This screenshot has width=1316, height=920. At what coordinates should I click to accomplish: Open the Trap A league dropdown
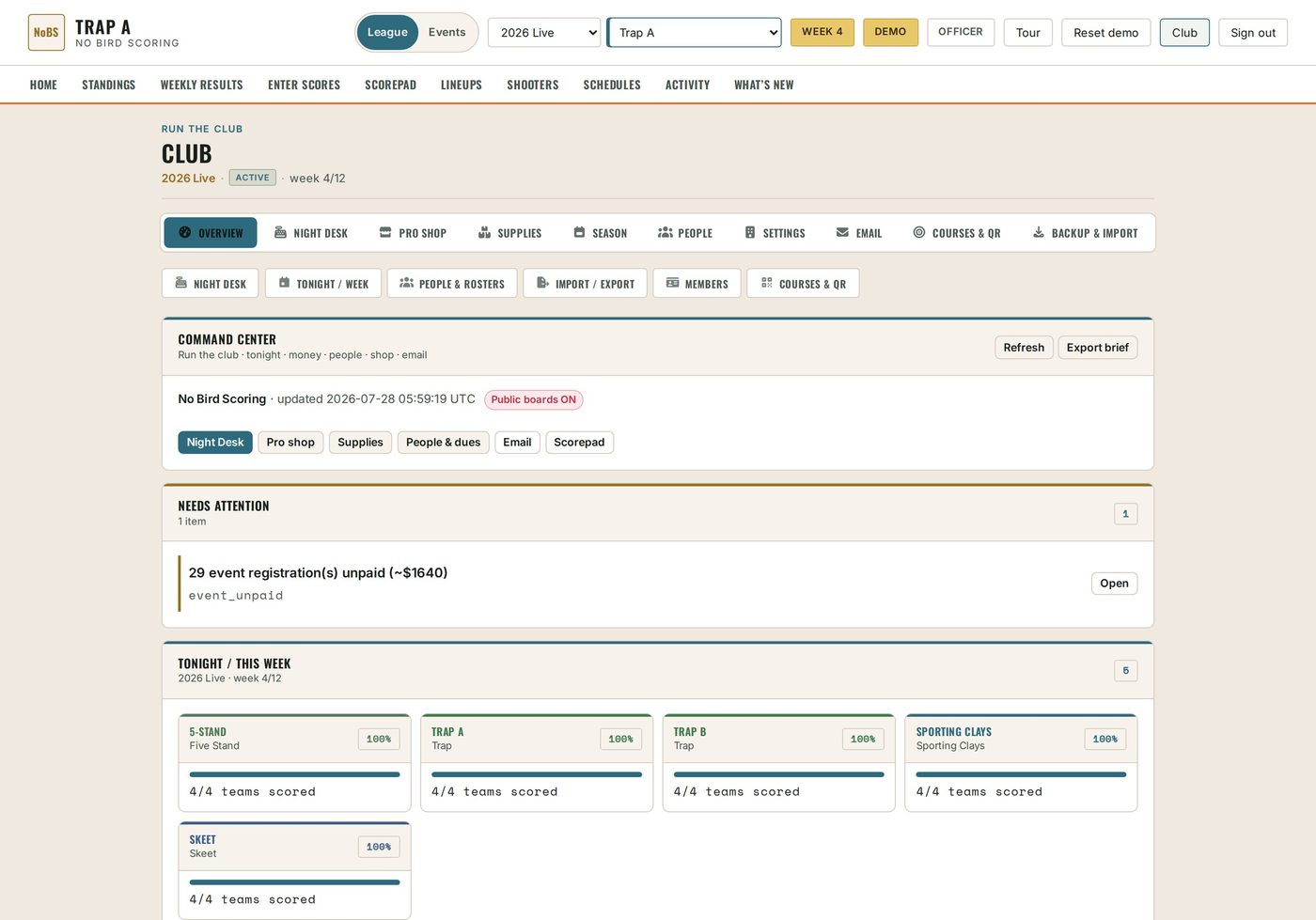click(x=694, y=32)
